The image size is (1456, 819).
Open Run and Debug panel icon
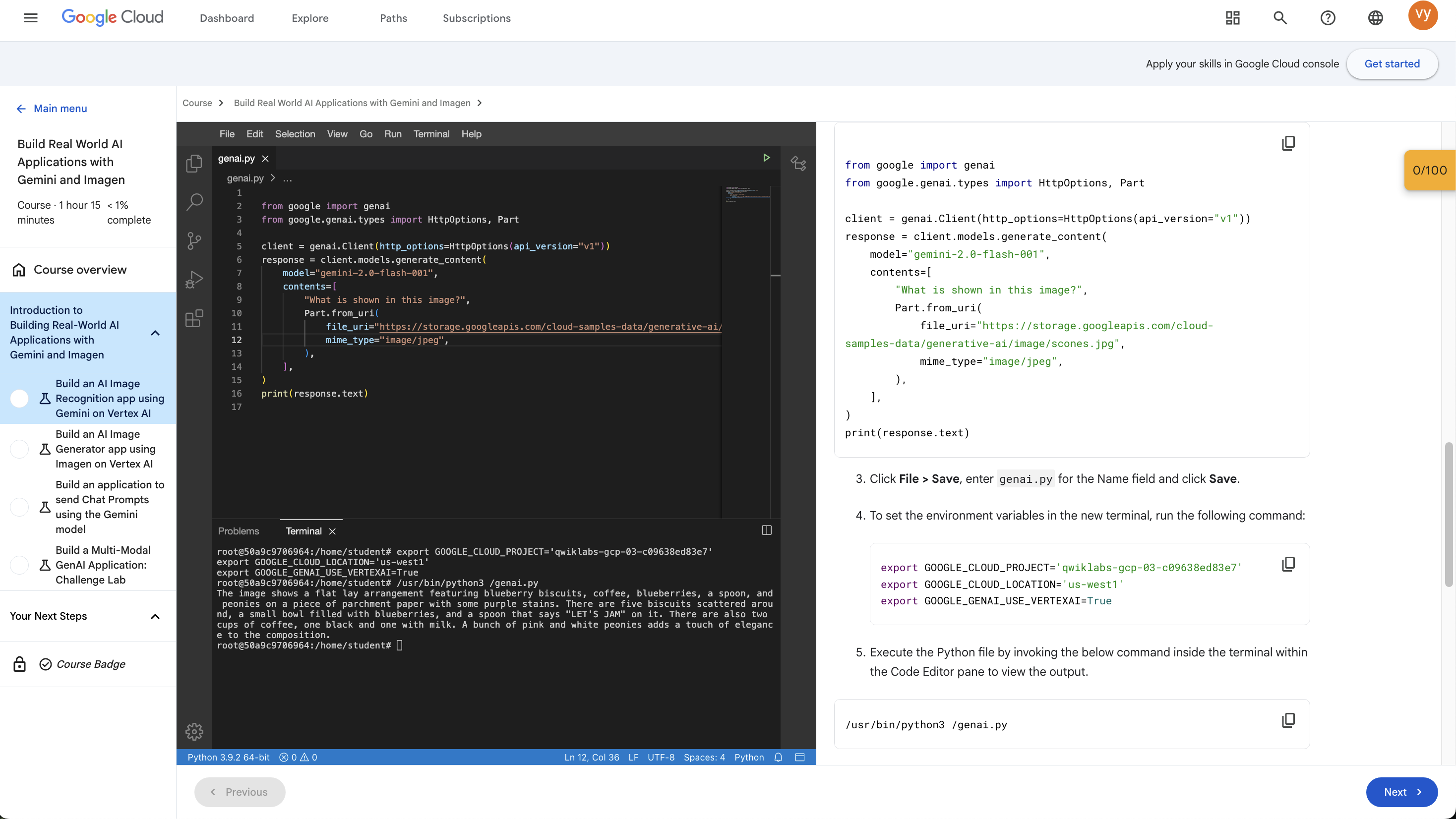[x=194, y=279]
